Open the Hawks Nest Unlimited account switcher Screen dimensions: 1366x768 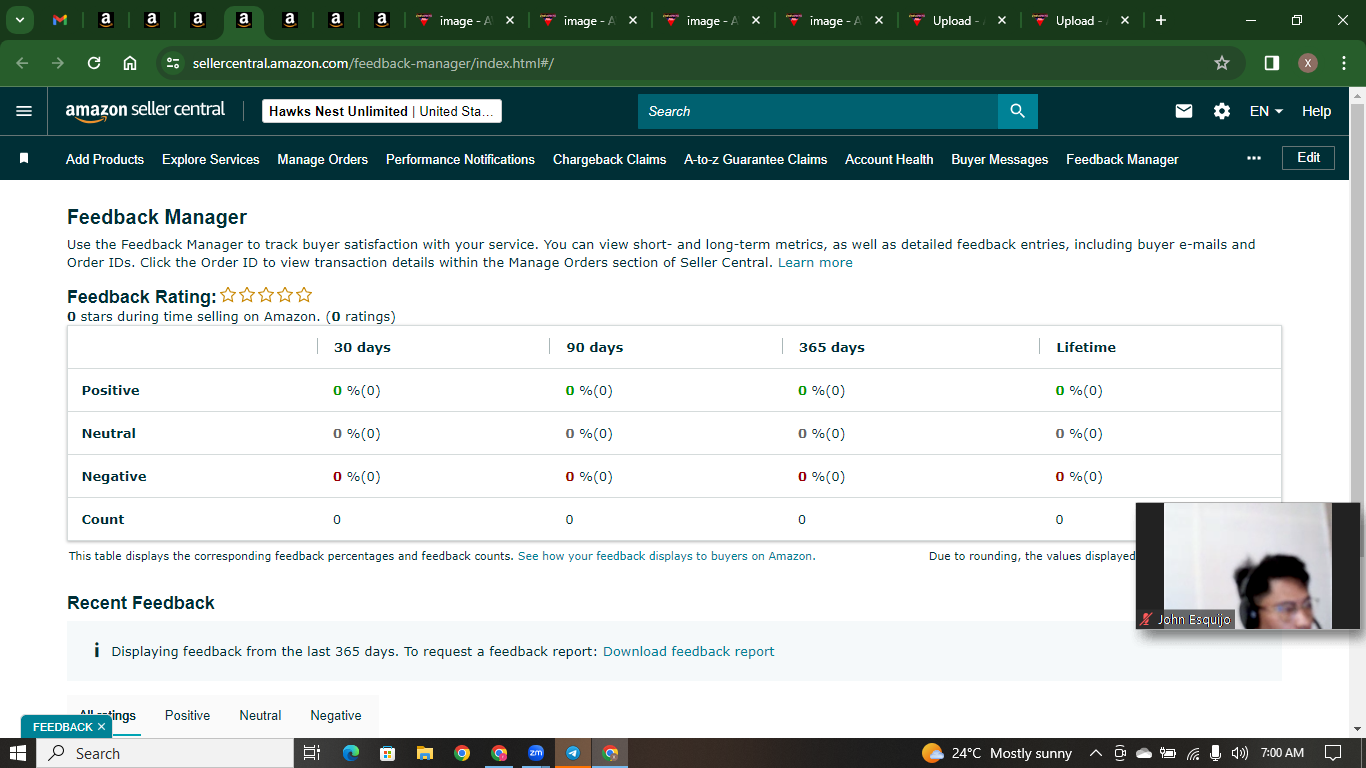382,111
